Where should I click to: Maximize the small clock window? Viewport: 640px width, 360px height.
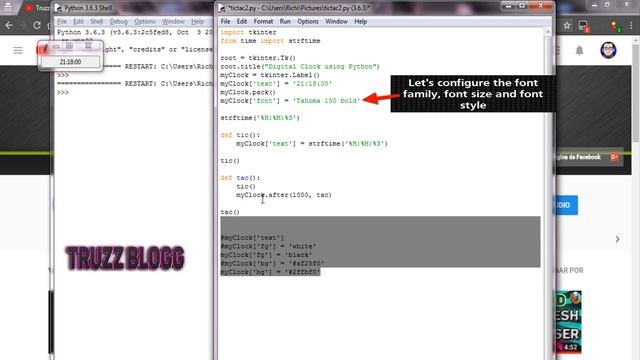(70, 46)
